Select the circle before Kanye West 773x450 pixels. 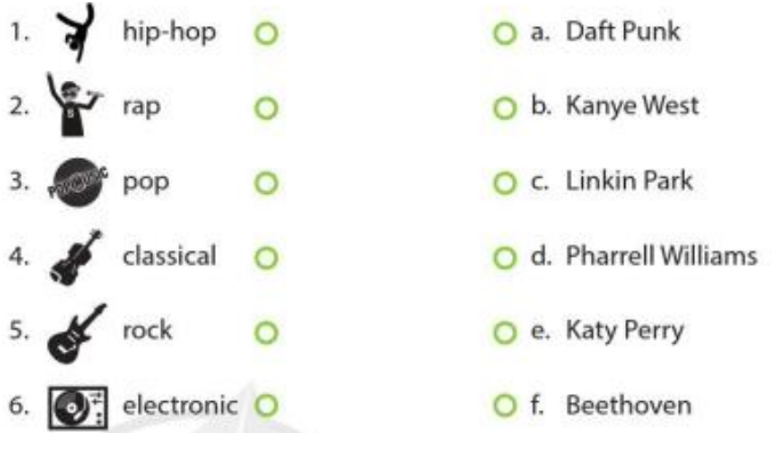click(505, 108)
